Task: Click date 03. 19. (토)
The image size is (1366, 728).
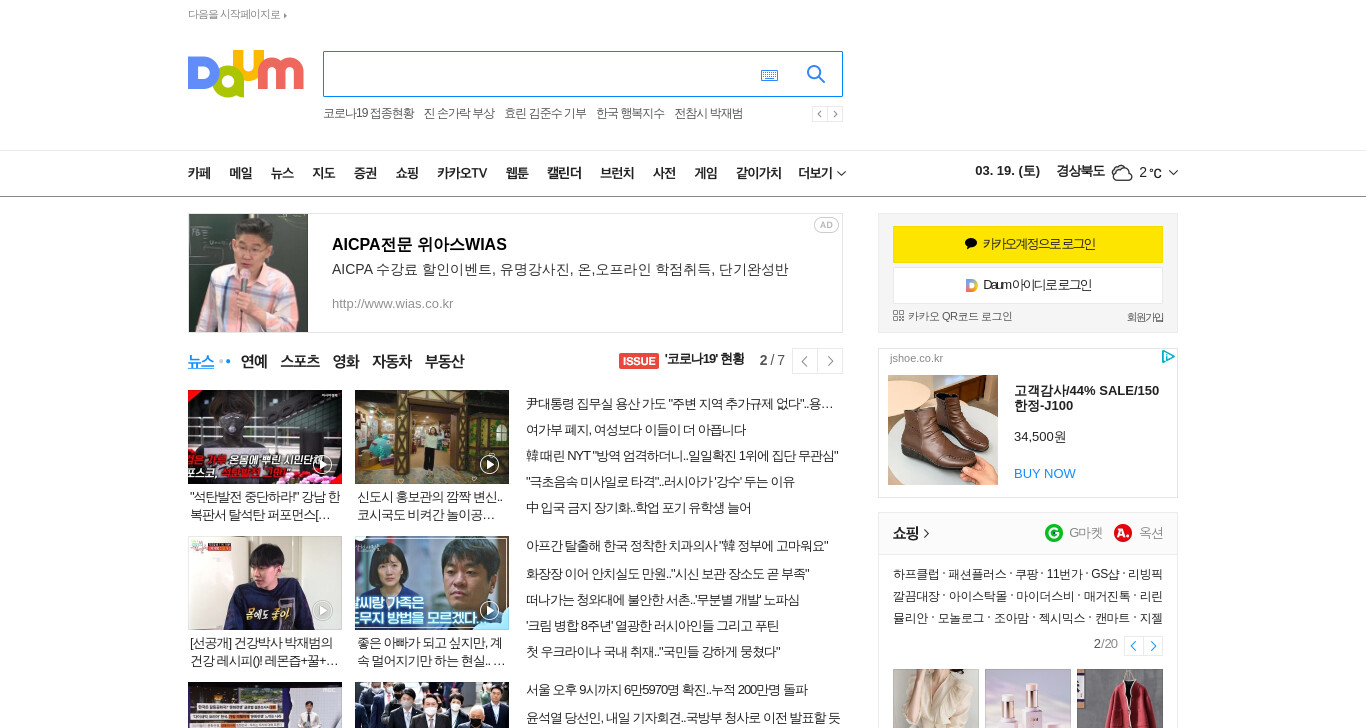Action: click(1007, 171)
